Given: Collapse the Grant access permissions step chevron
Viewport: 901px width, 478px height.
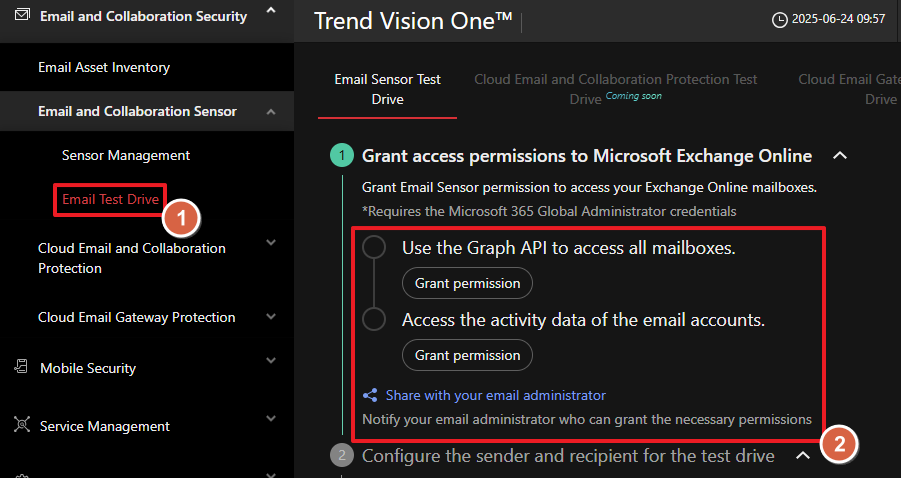Looking at the screenshot, I should (x=840, y=156).
